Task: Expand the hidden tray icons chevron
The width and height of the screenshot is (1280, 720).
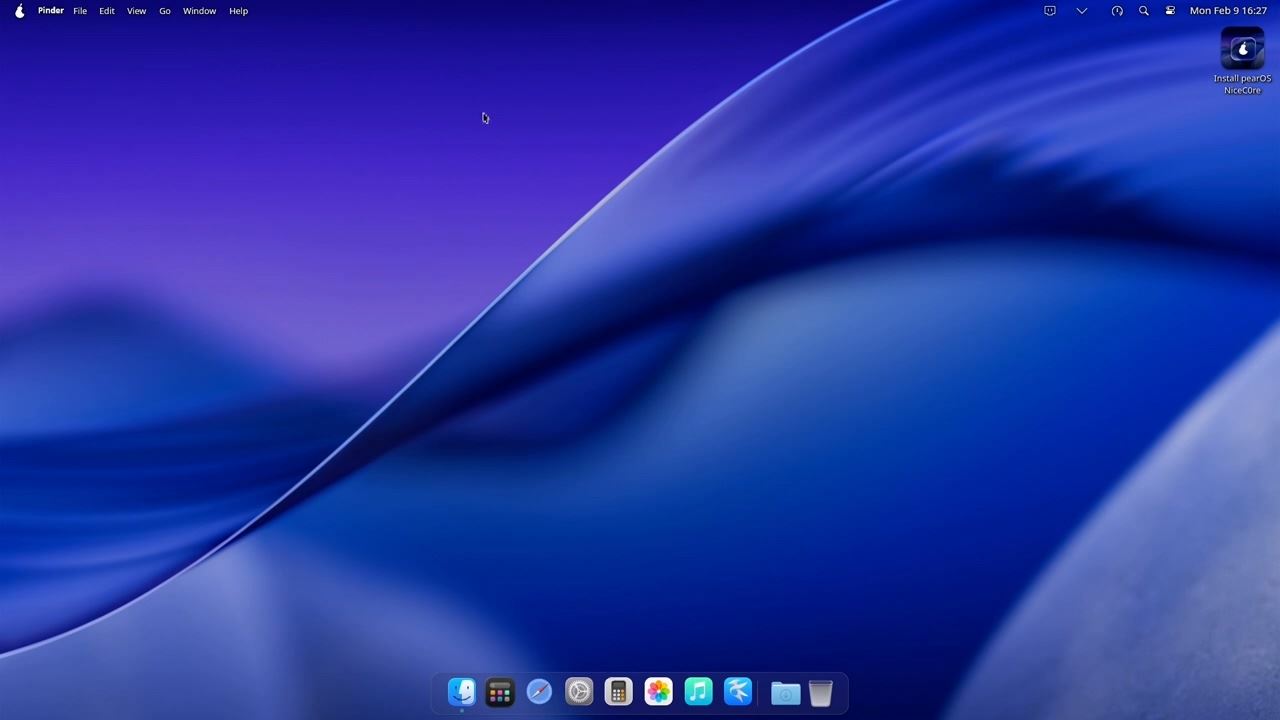Action: pyautogui.click(x=1081, y=11)
